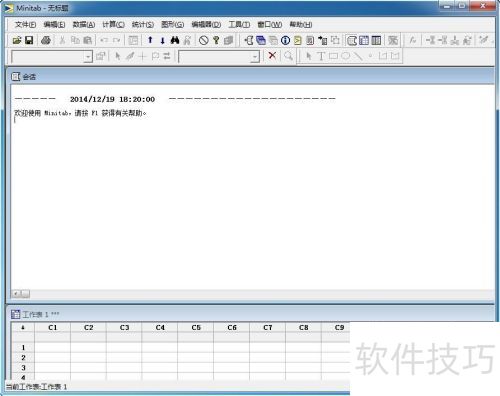The width and height of the screenshot is (500, 396).
Task: Click the Show History yellow icon
Action: pos(298,40)
